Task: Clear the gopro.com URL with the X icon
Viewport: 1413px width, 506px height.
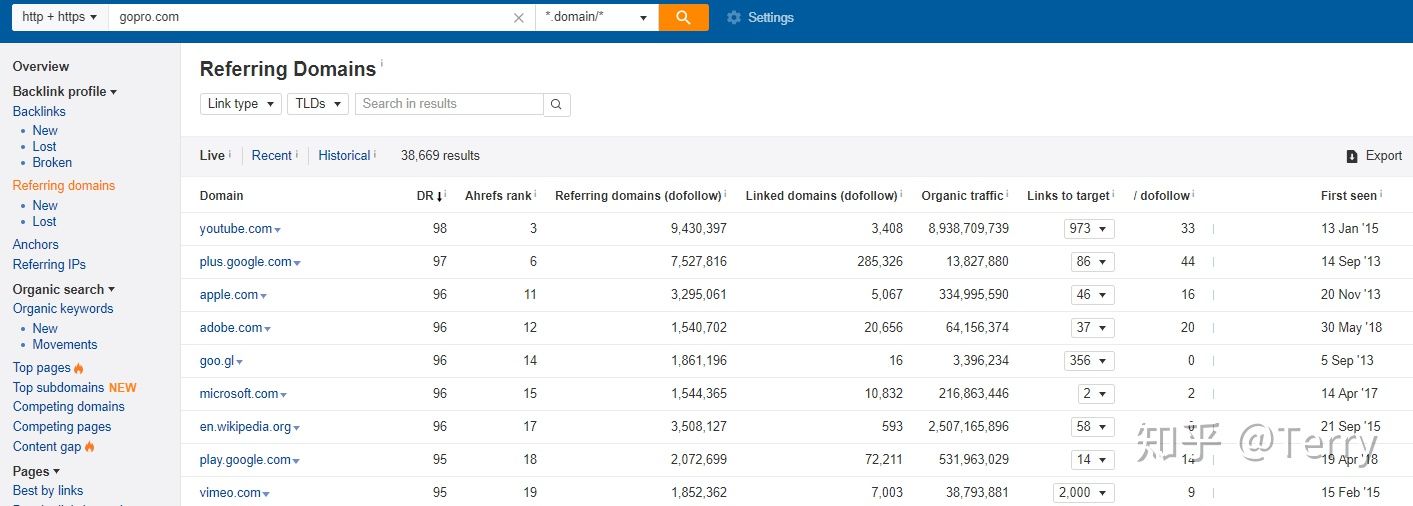Action: click(x=519, y=17)
